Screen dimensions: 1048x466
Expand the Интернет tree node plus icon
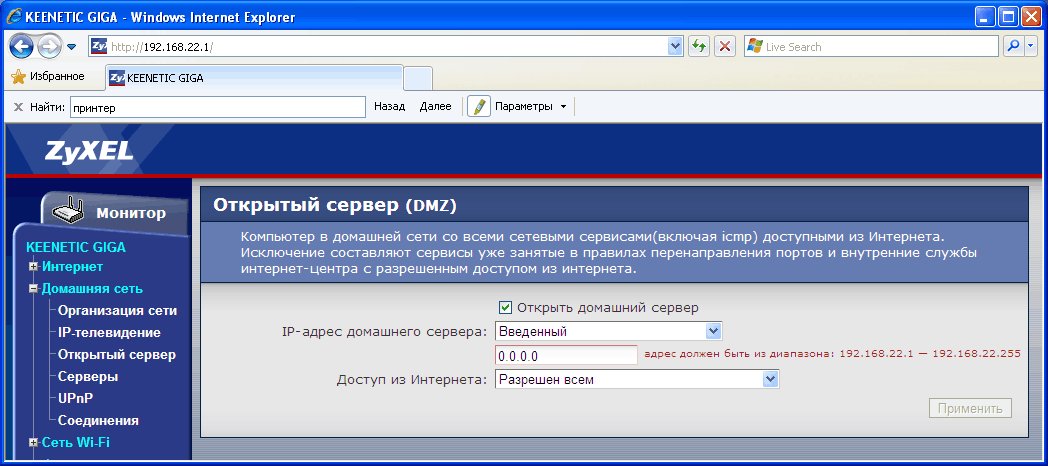coord(33,267)
